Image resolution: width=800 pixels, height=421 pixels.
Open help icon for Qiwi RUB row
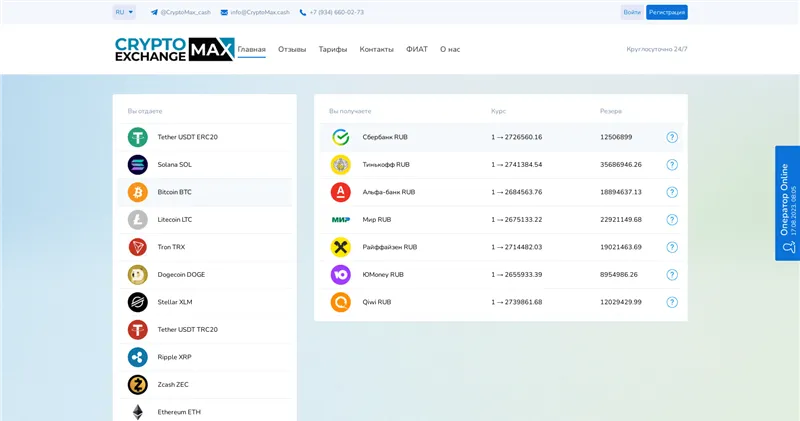point(672,303)
